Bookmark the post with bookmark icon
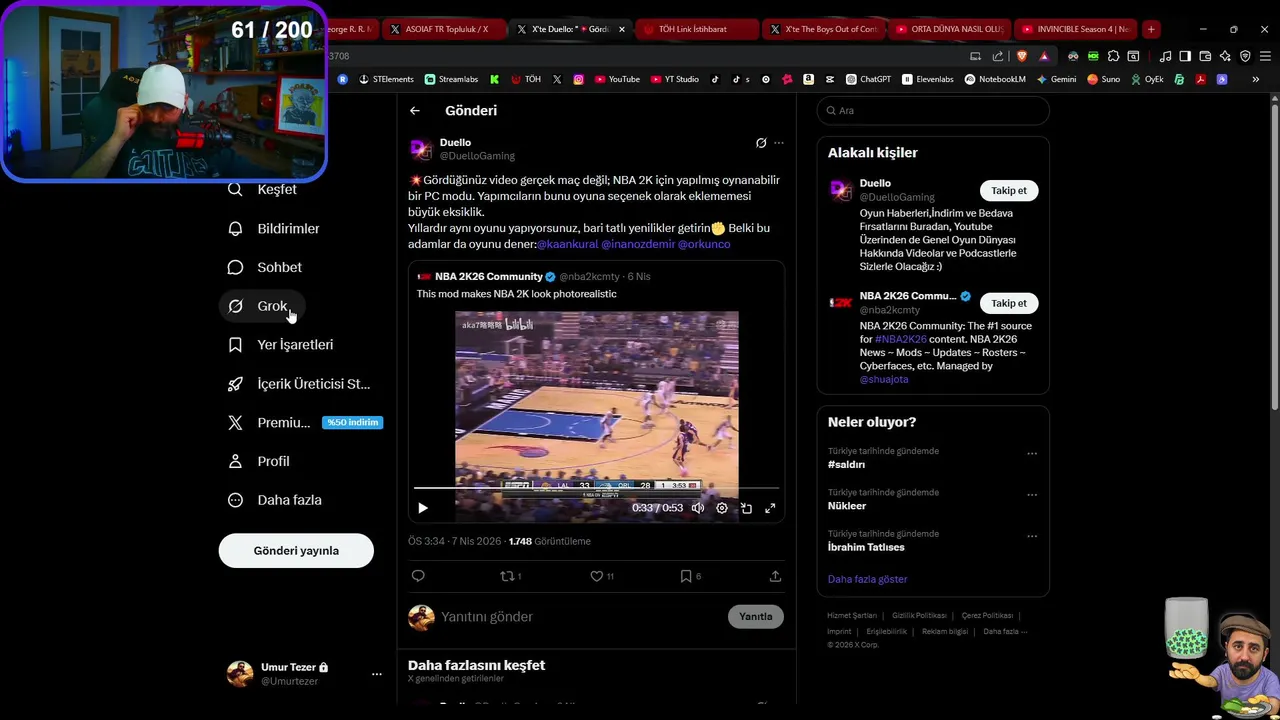Viewport: 1280px width, 720px height. [x=686, y=576]
